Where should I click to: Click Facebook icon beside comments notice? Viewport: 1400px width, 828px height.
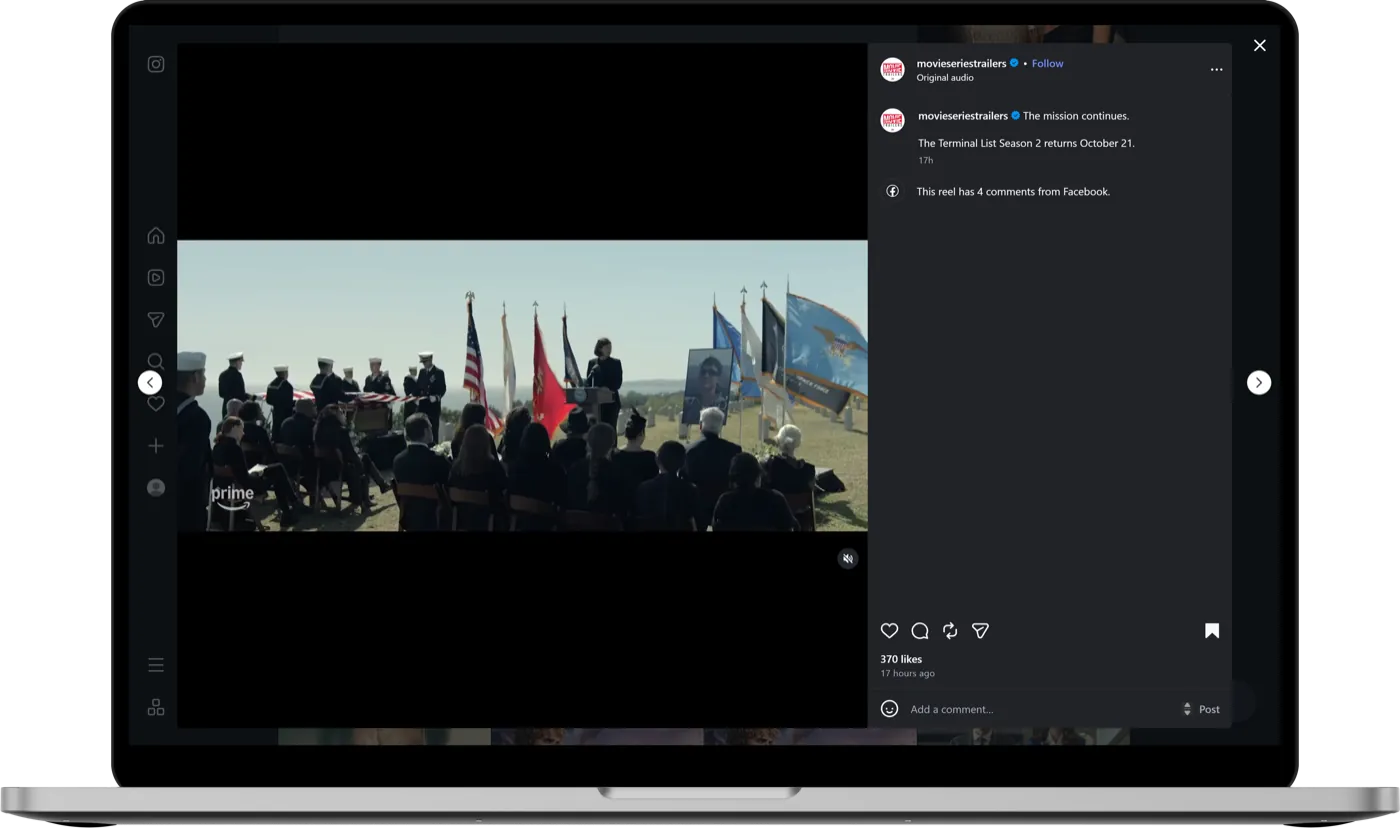pyautogui.click(x=892, y=191)
